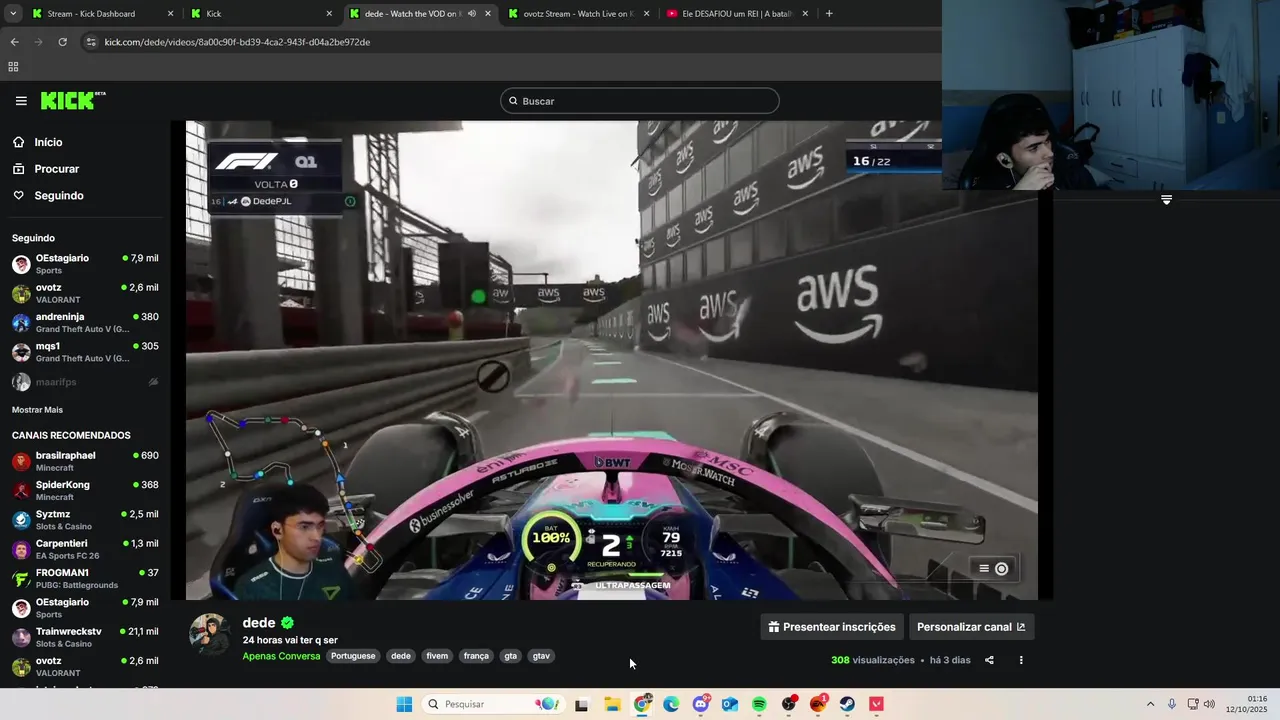
Task: Open maarifps offline channel
Action: [85, 382]
